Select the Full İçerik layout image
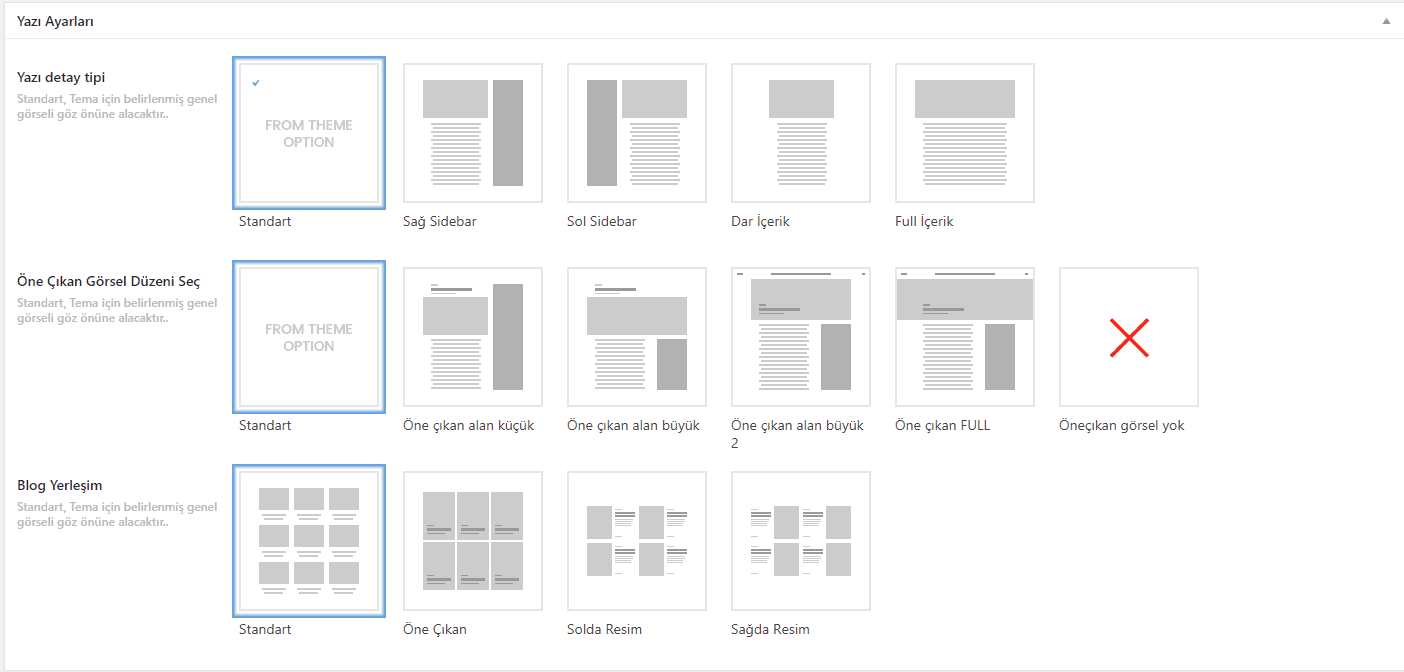The width and height of the screenshot is (1404, 672). click(964, 133)
